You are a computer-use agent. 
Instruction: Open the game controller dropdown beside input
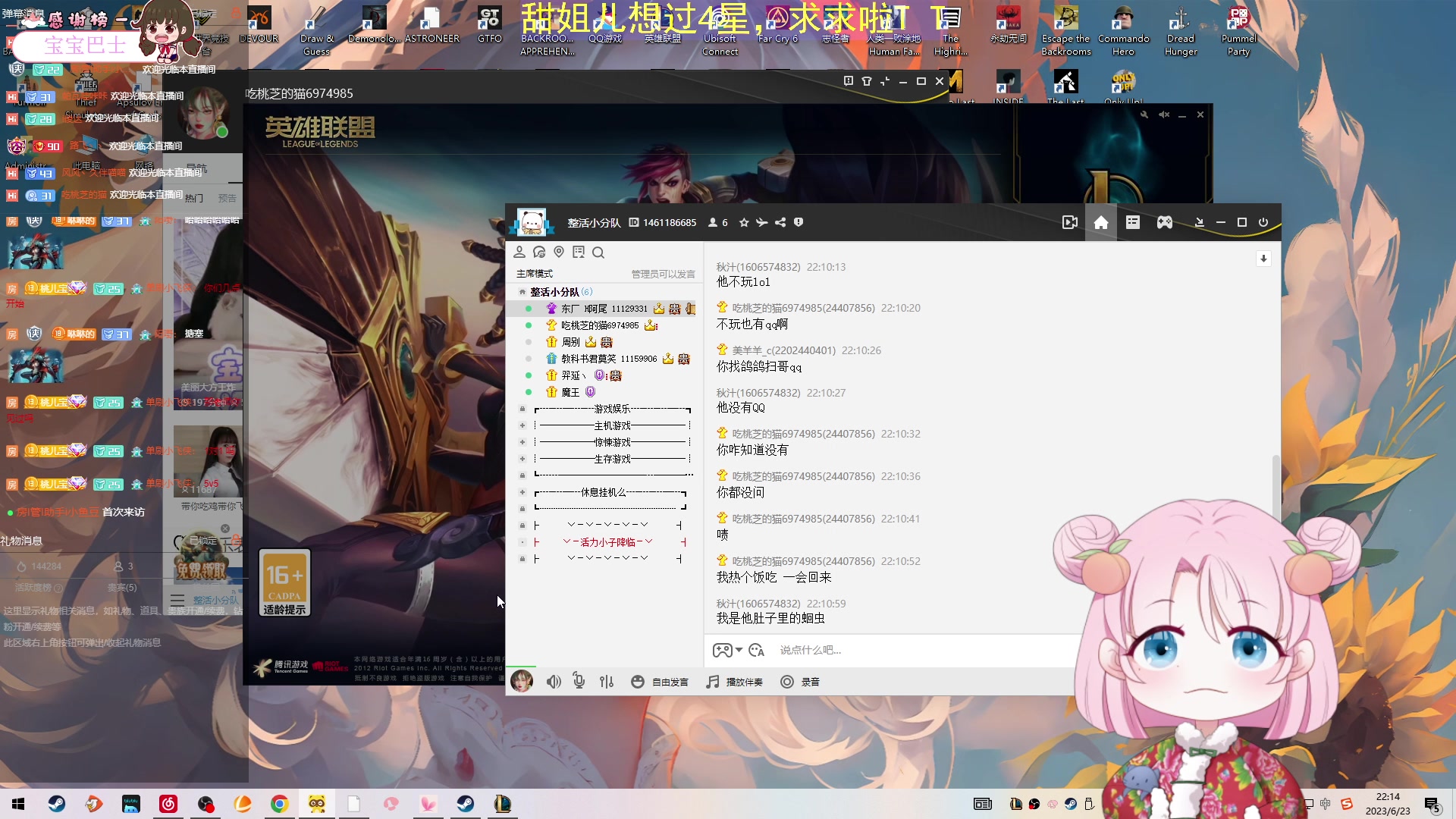pyautogui.click(x=727, y=650)
